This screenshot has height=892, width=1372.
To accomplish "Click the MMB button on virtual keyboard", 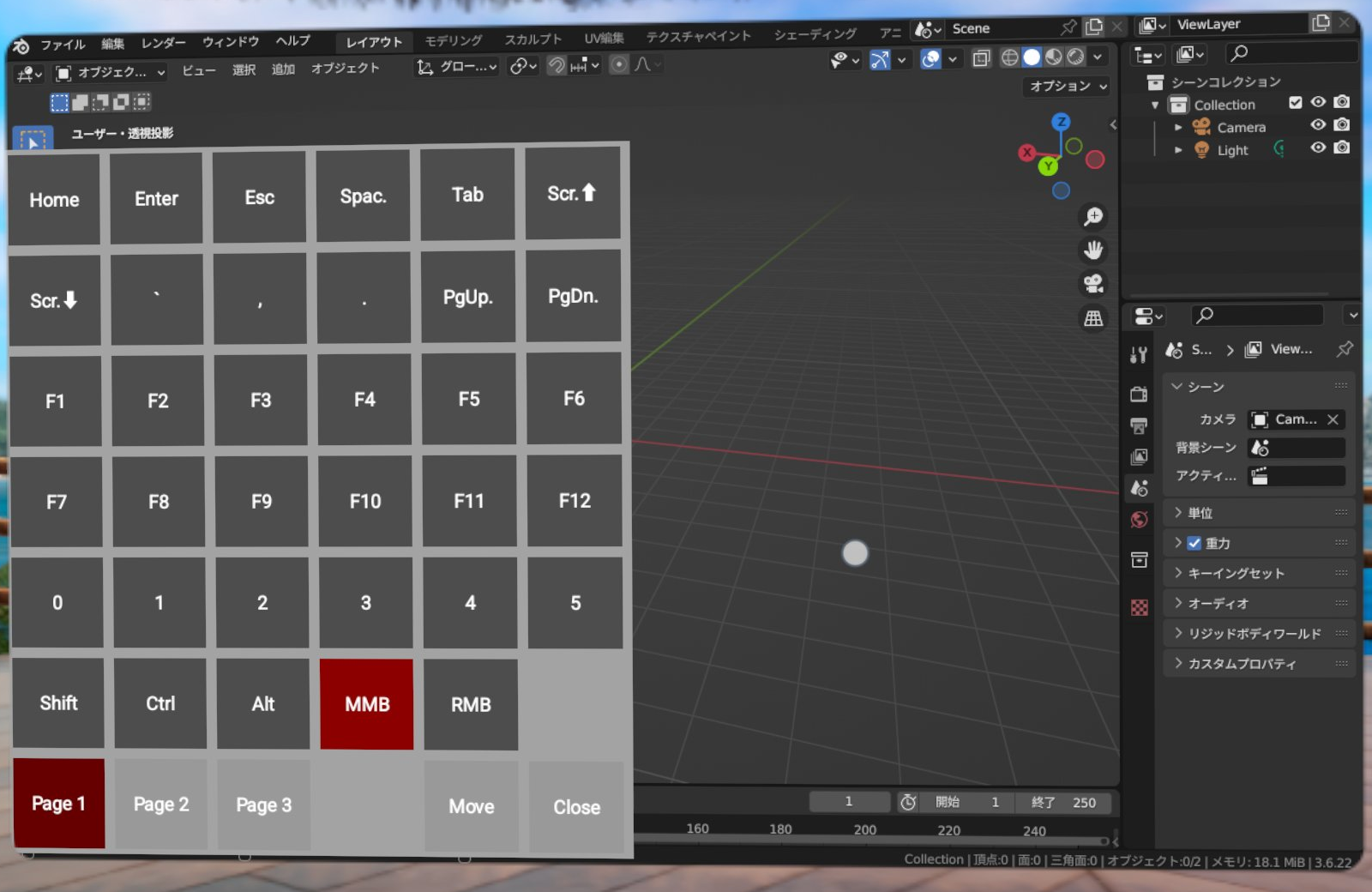I will click(367, 704).
